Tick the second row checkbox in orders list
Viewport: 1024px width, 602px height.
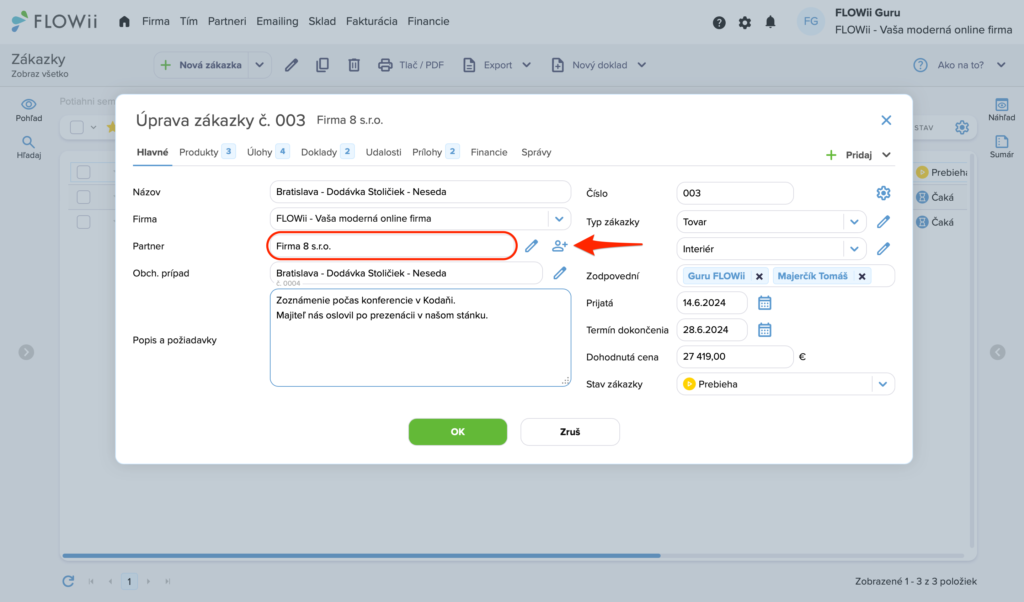[84, 197]
